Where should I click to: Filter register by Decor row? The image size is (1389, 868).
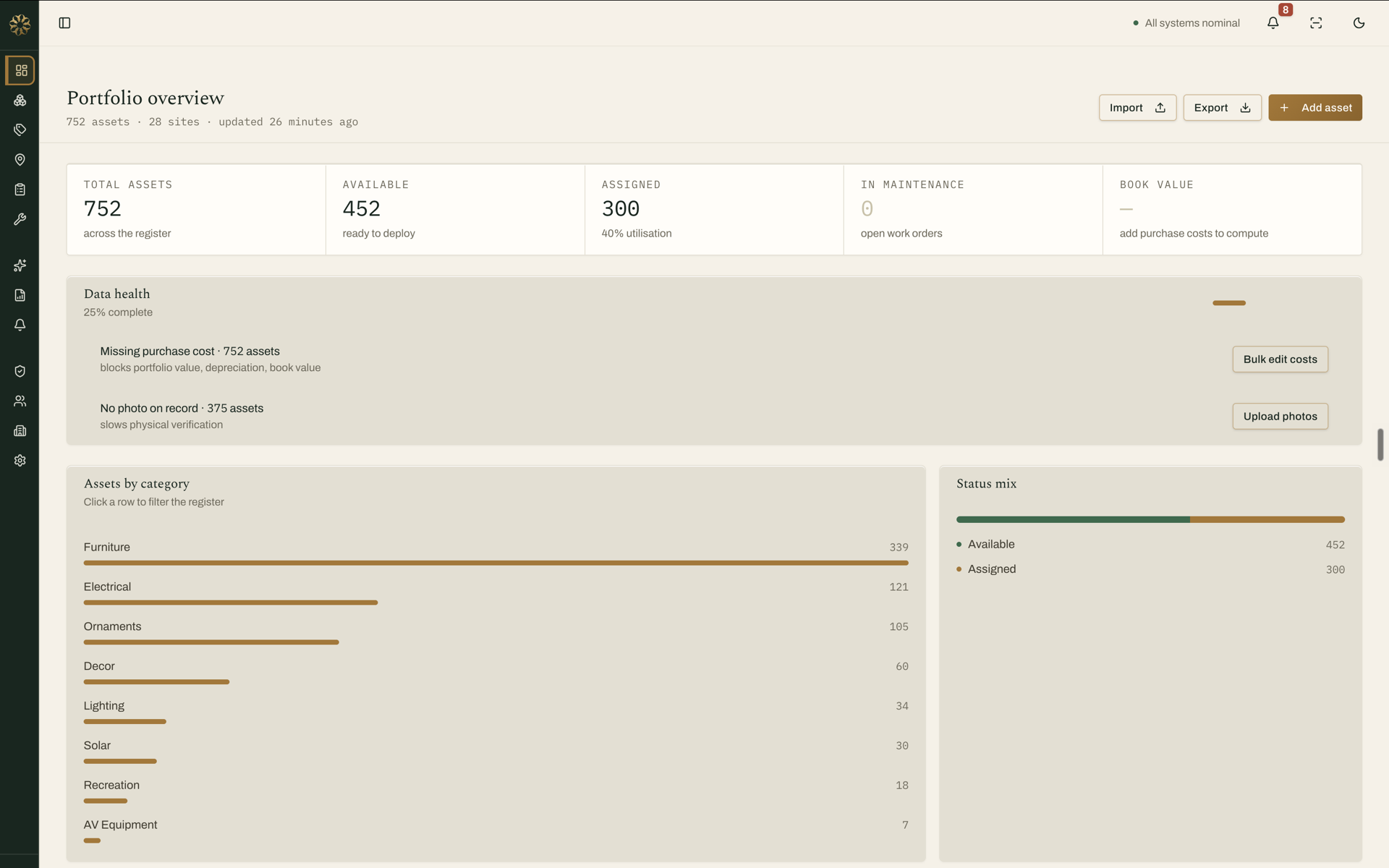pos(496,673)
